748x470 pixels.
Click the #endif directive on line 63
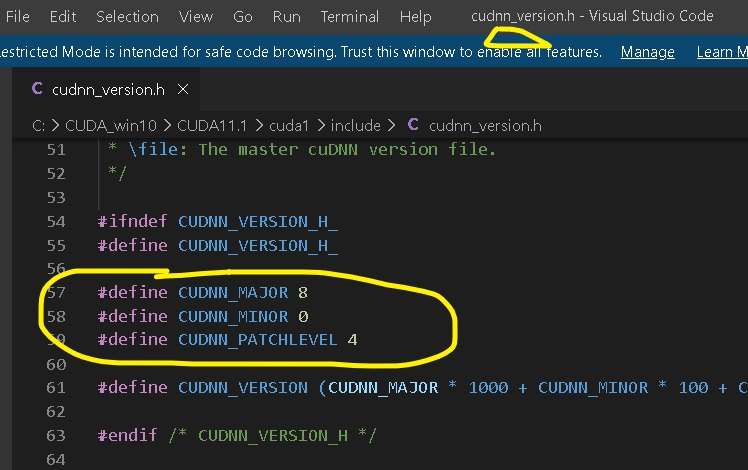[127, 436]
